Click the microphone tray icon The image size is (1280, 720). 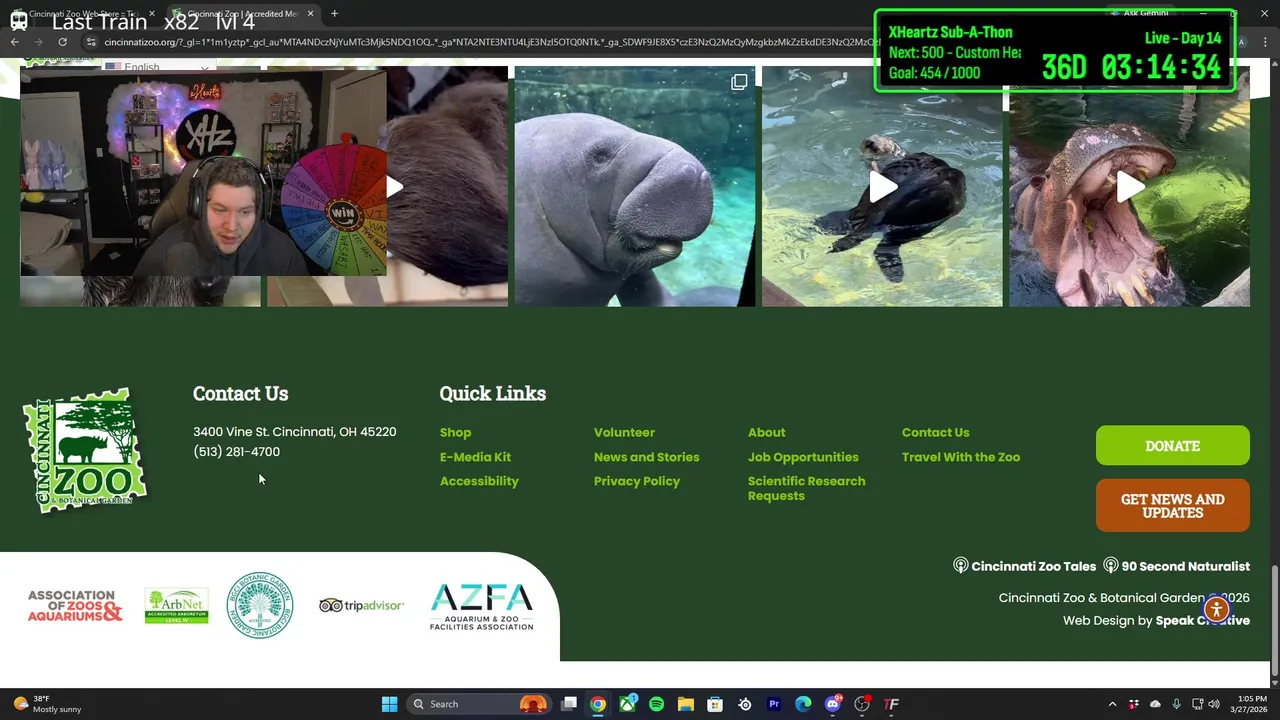point(1176,704)
